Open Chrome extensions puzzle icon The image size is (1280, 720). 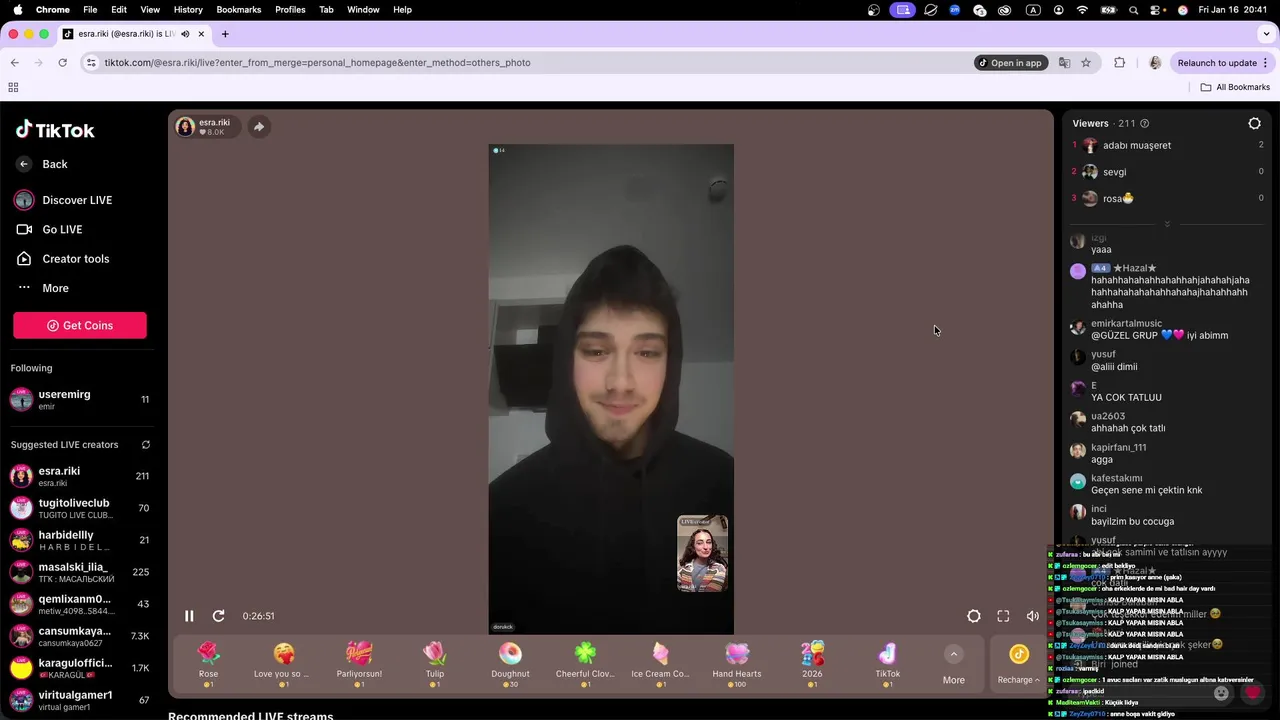[1120, 63]
